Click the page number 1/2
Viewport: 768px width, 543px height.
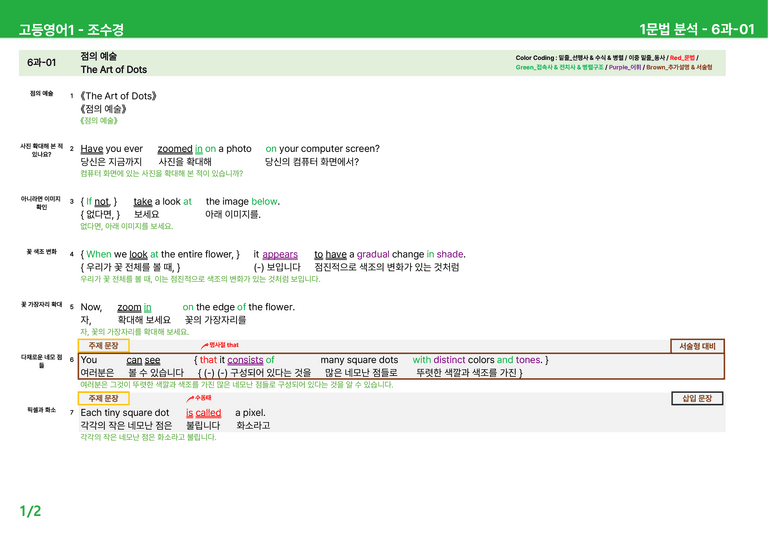click(30, 511)
